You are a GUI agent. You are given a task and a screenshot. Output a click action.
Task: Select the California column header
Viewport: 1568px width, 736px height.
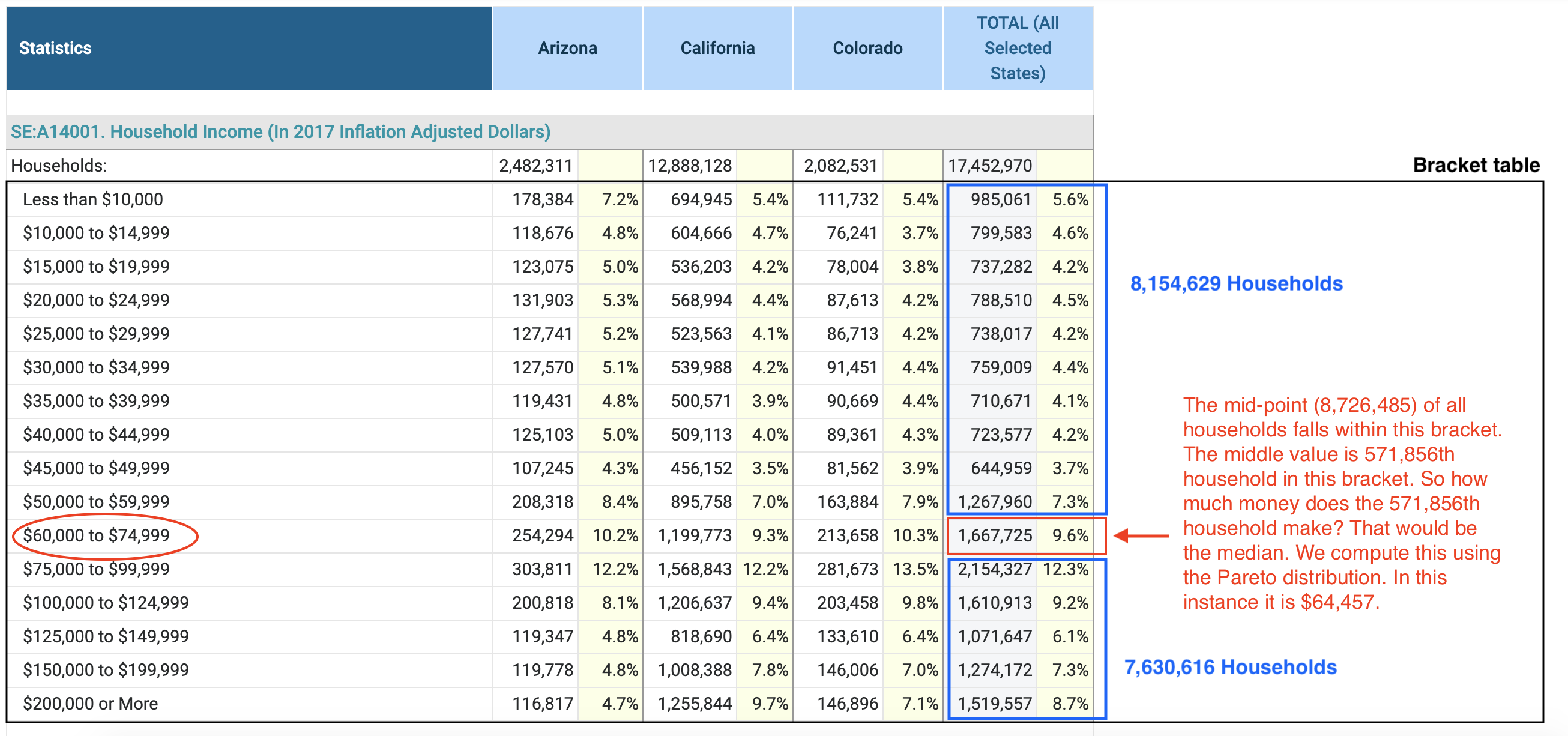point(717,48)
